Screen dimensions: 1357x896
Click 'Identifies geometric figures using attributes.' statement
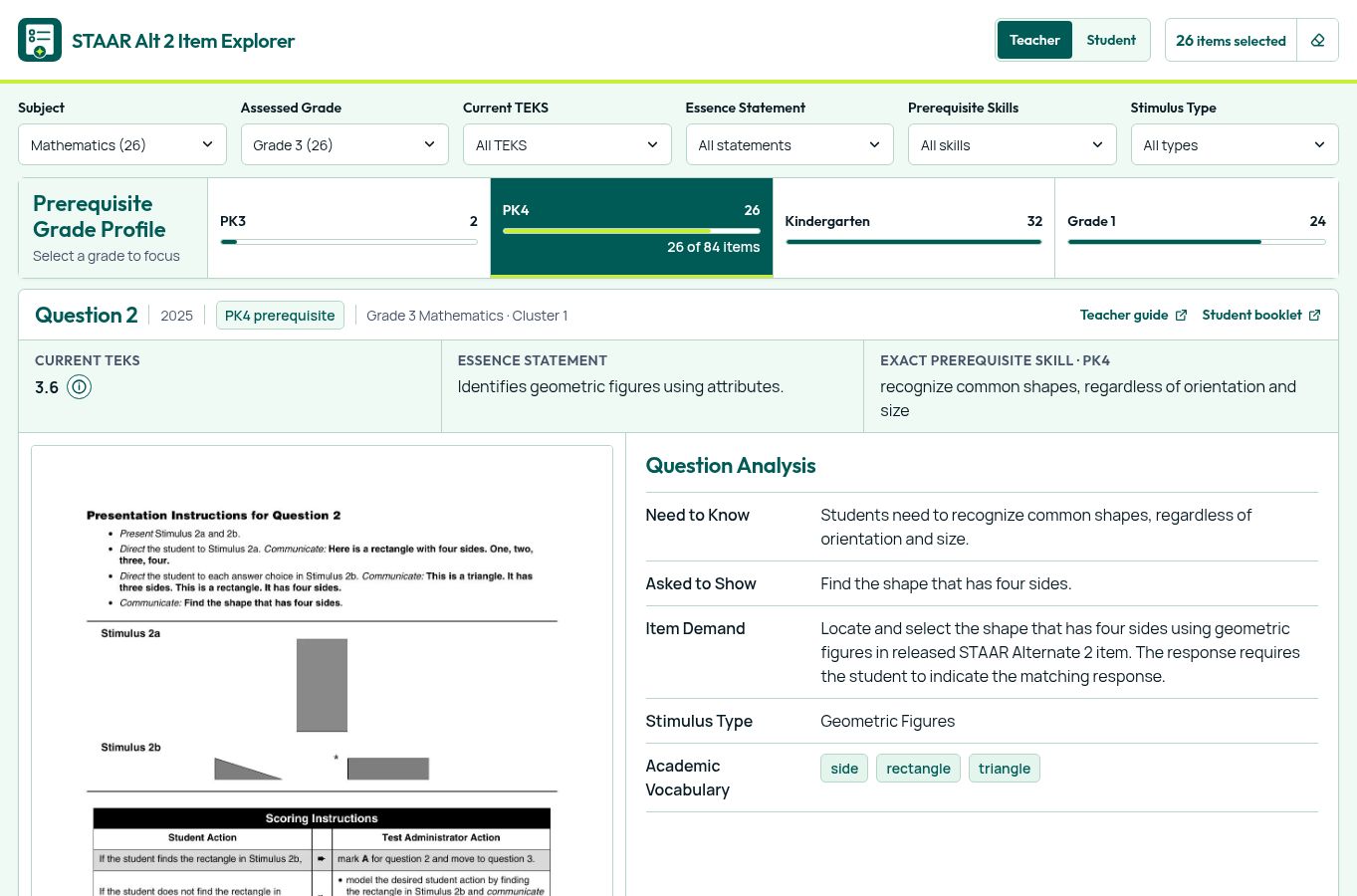pos(620,387)
